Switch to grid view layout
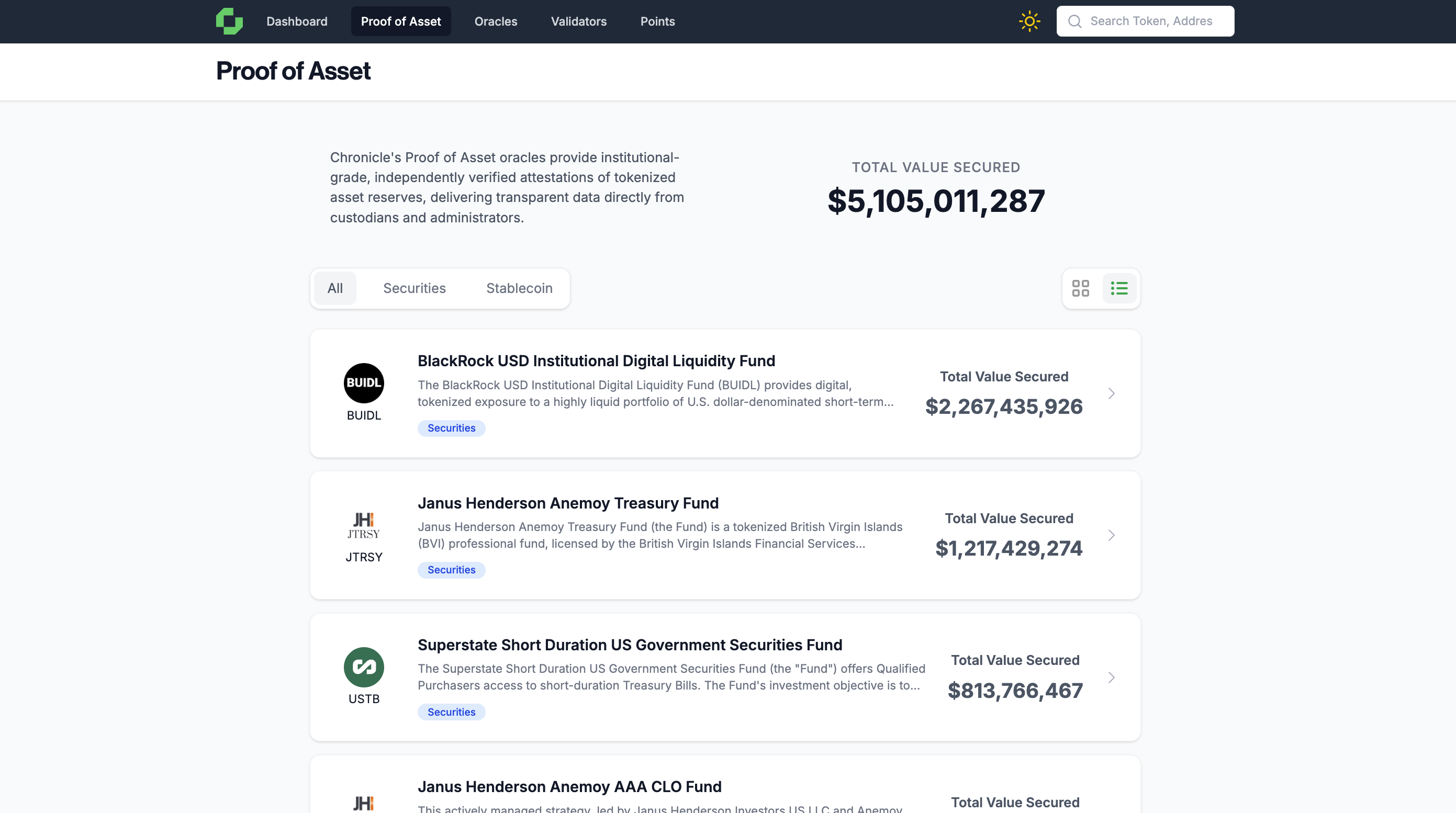The height and width of the screenshot is (813, 1456). pyautogui.click(x=1080, y=288)
